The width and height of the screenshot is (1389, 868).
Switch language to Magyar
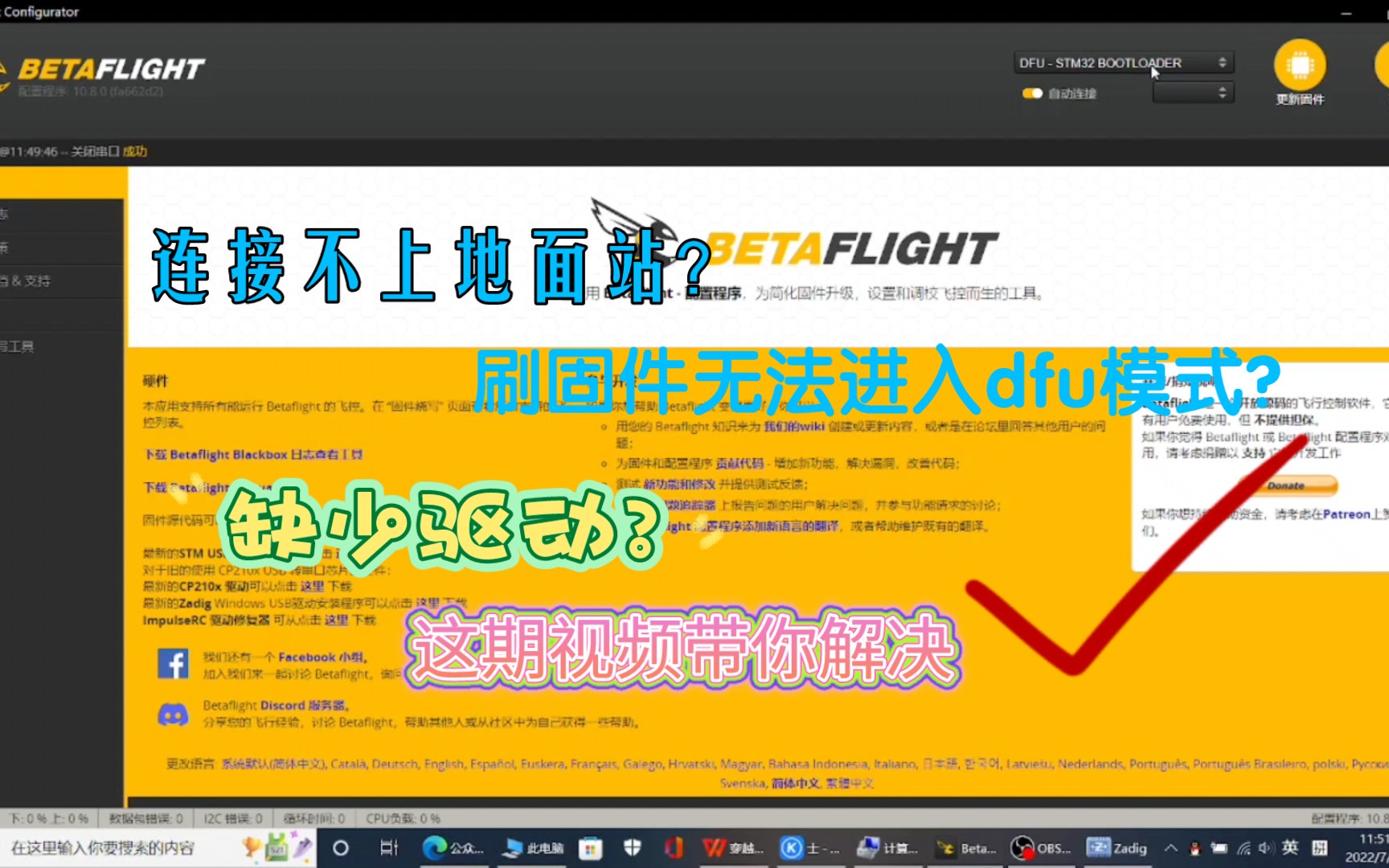[741, 764]
